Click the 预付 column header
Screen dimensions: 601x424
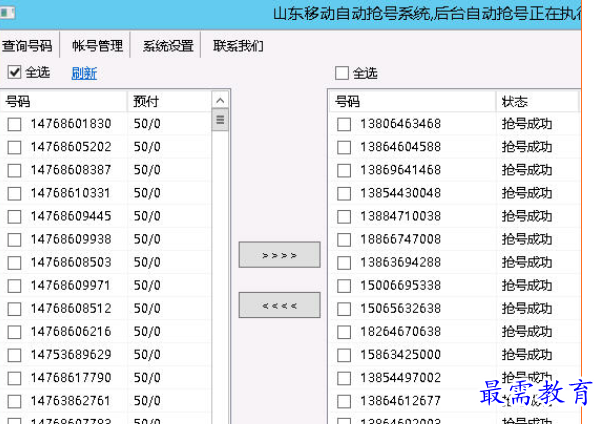point(169,102)
